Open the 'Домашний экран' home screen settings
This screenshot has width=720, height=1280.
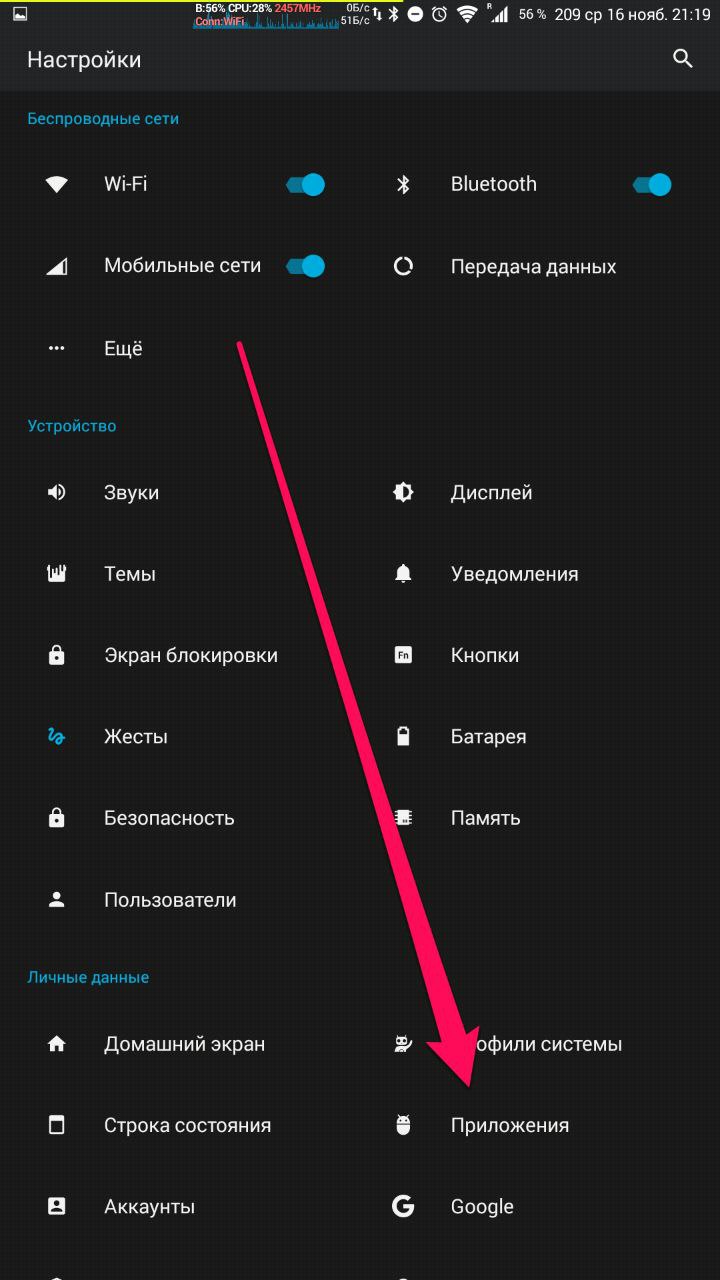pyautogui.click(x=184, y=1044)
